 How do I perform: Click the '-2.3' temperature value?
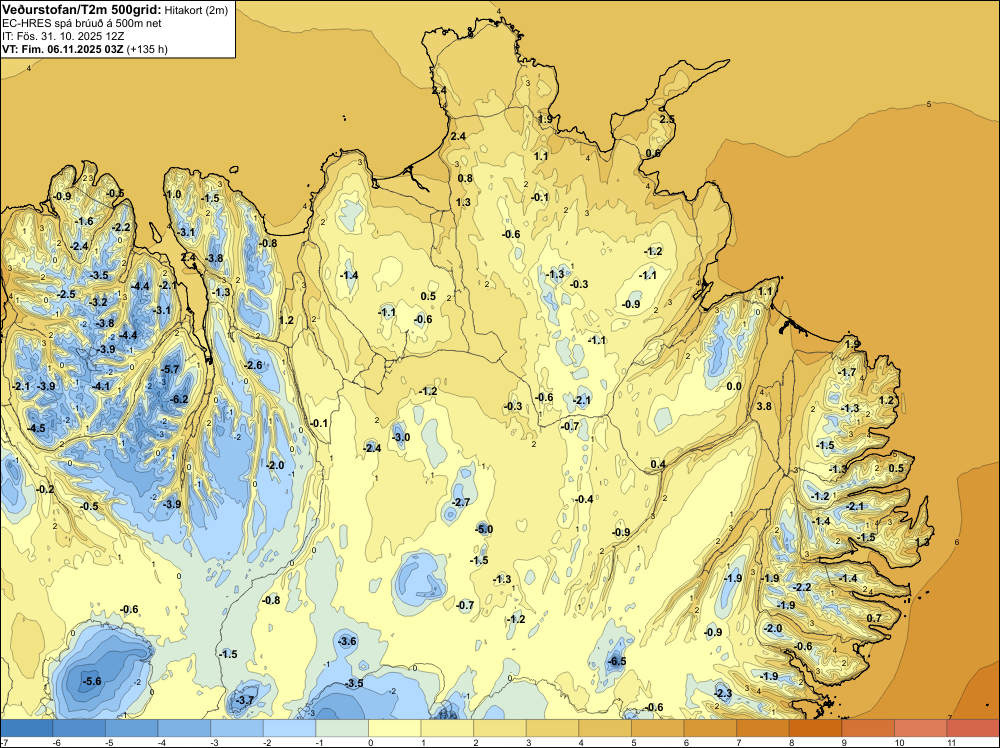tap(723, 693)
